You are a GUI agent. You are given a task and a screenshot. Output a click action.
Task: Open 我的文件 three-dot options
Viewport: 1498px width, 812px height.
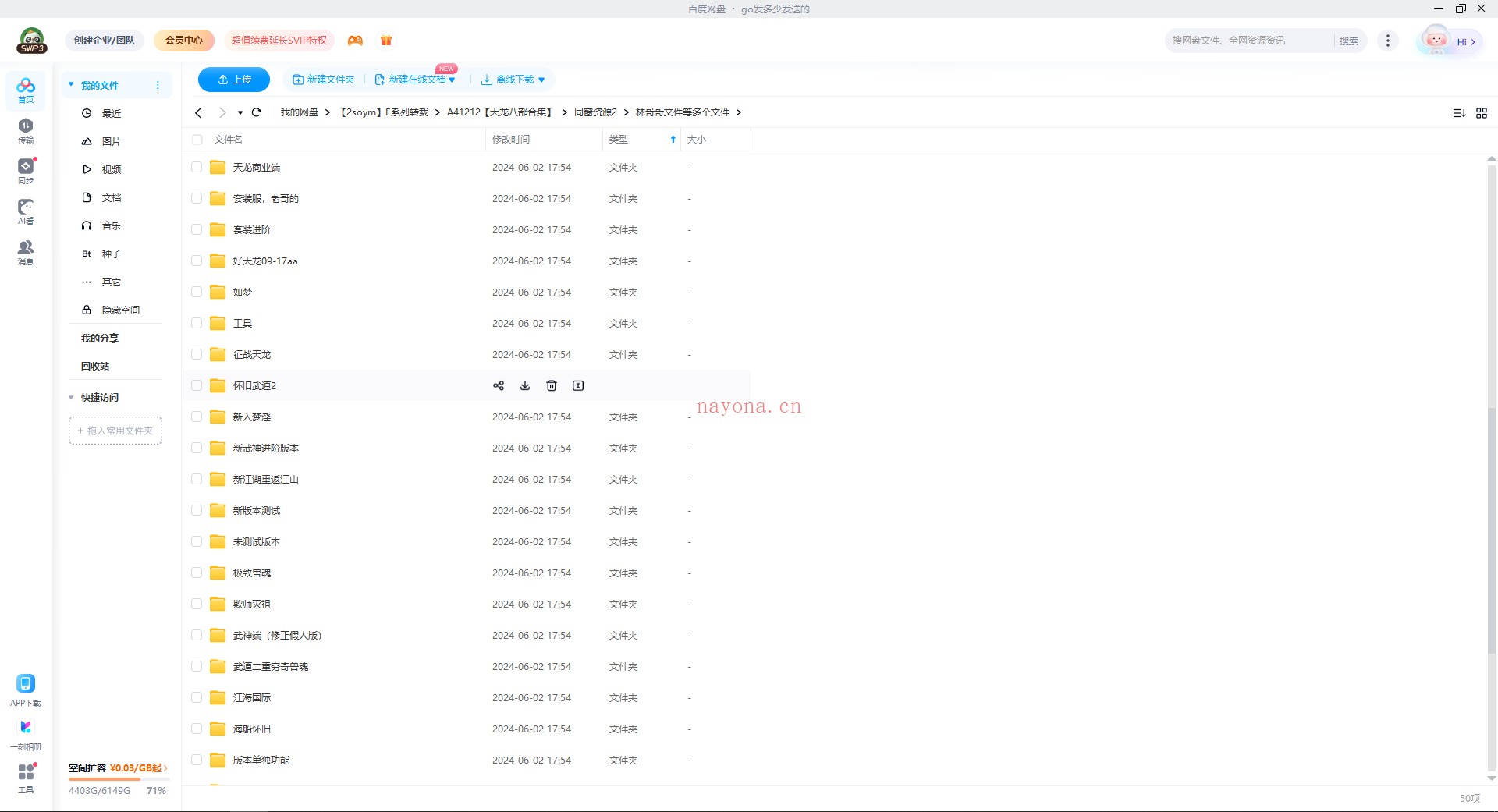pos(158,85)
